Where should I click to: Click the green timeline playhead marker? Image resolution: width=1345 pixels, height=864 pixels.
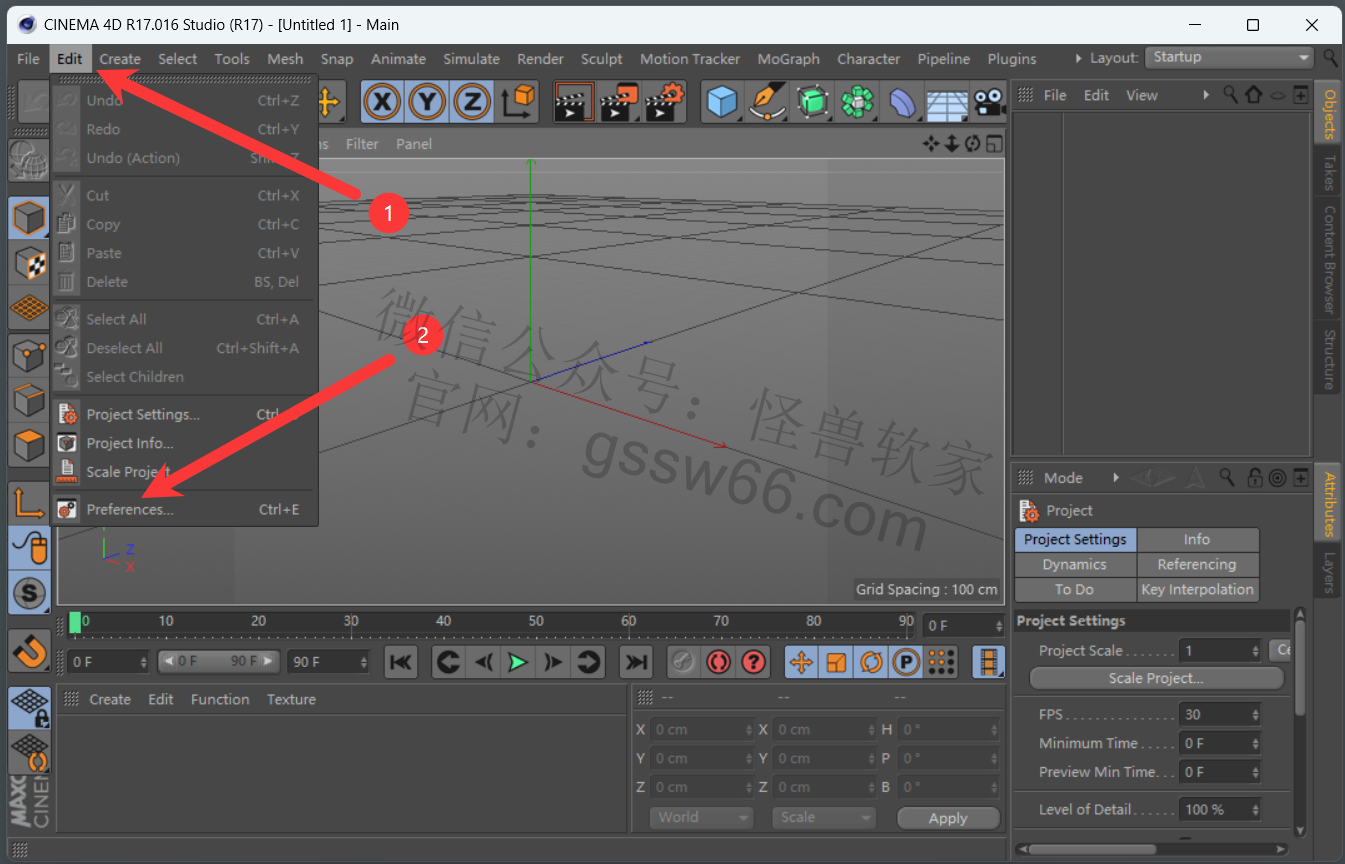tap(75, 622)
